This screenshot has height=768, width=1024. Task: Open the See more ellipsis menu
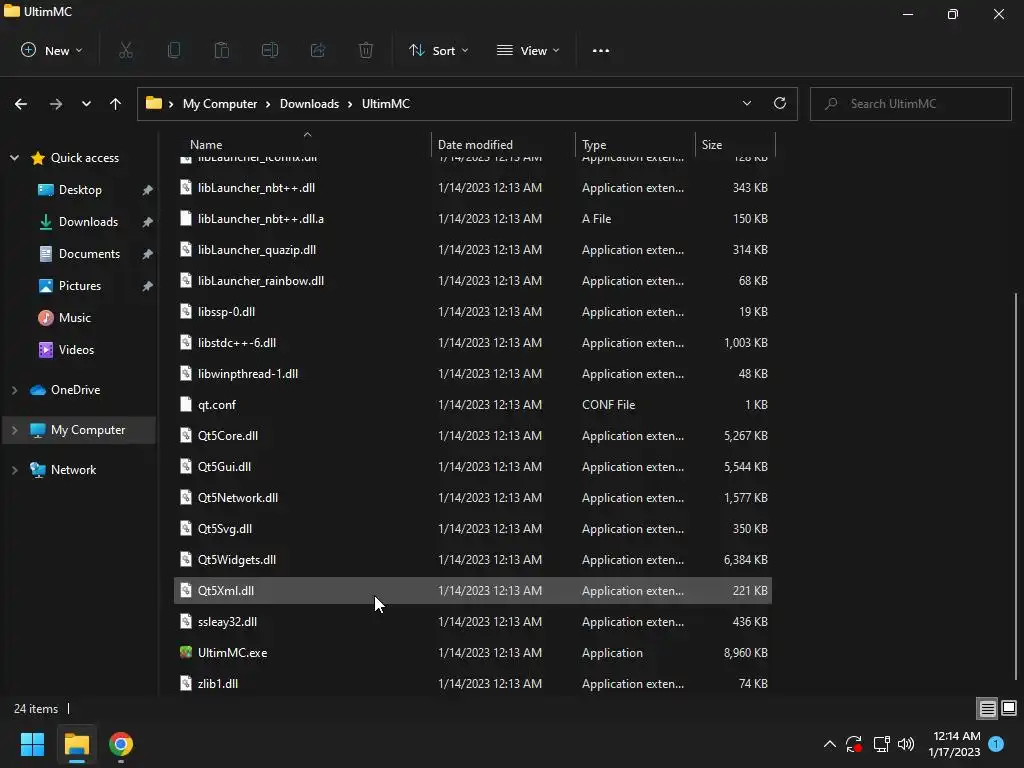(x=601, y=50)
